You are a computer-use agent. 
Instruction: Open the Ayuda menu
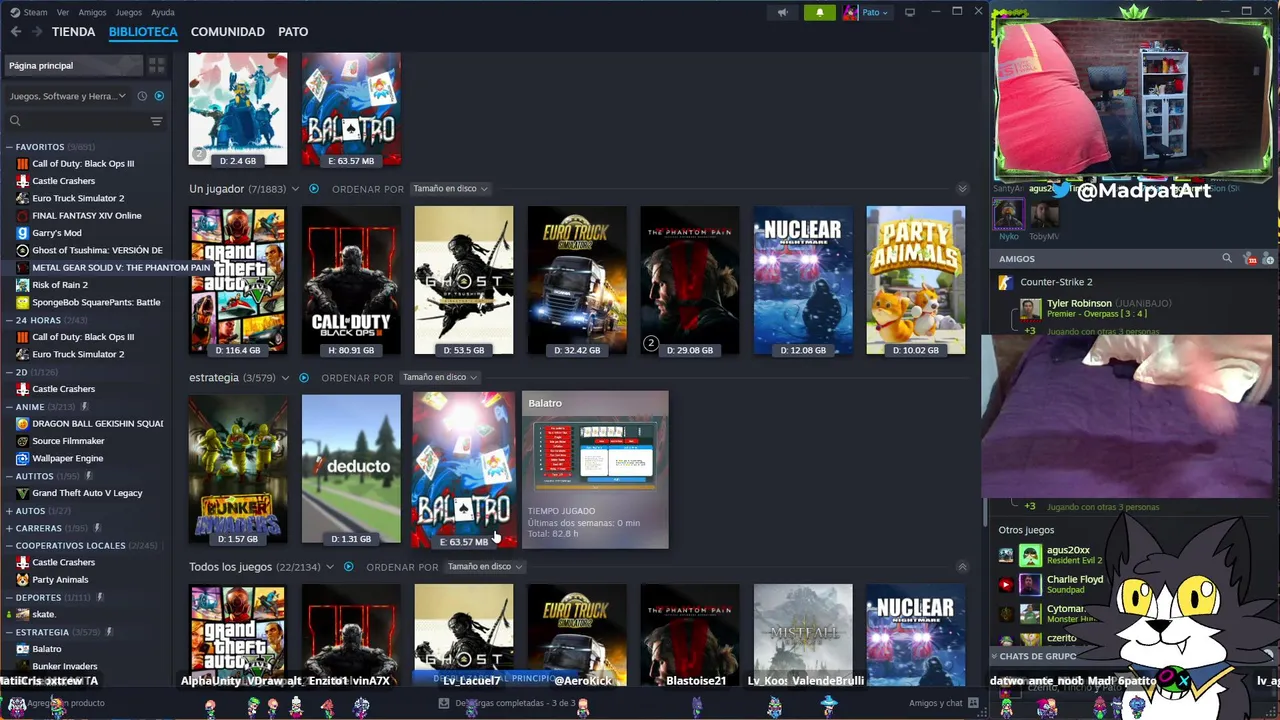pyautogui.click(x=162, y=12)
